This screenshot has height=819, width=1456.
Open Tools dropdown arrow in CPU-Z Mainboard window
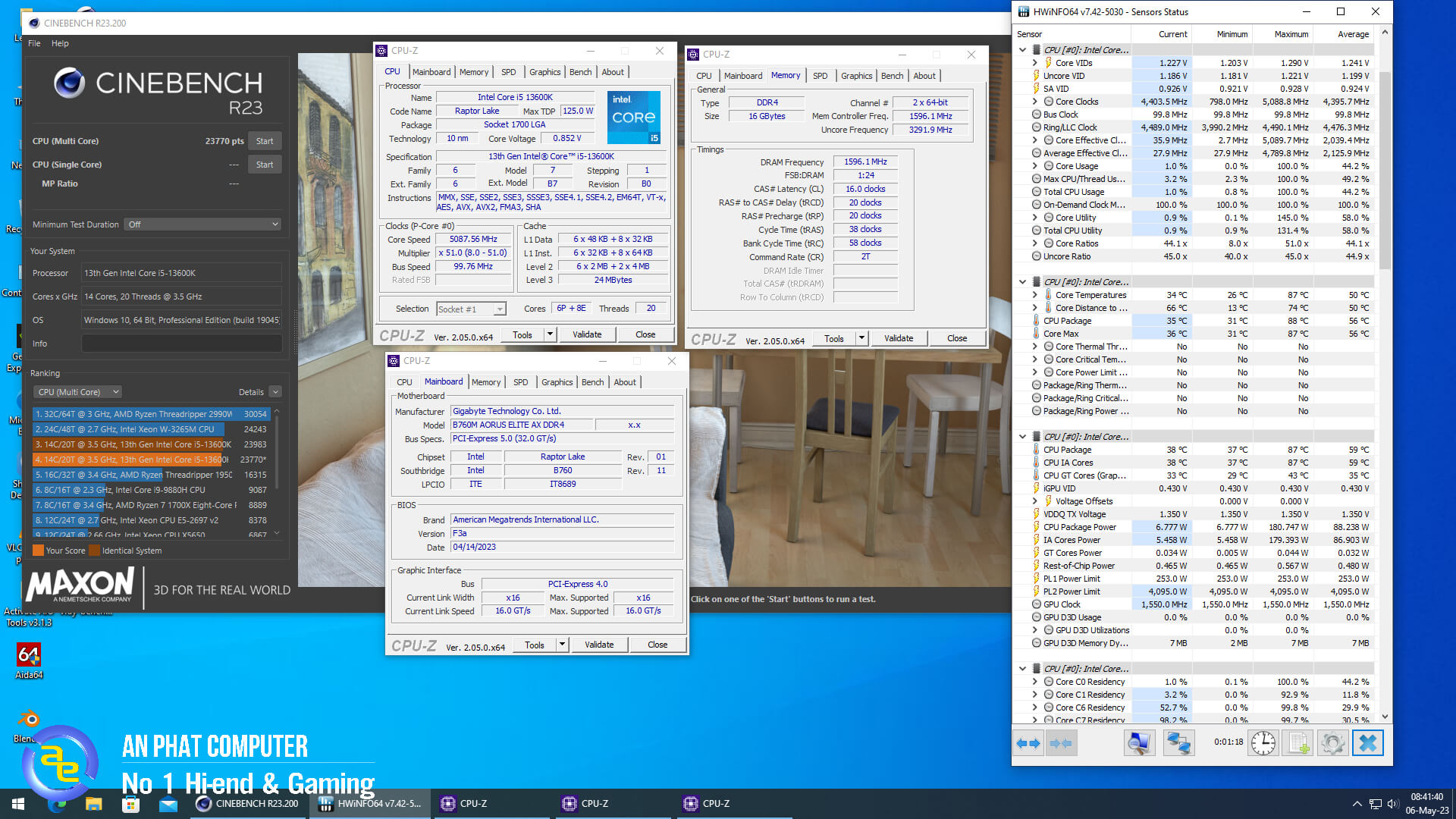563,645
